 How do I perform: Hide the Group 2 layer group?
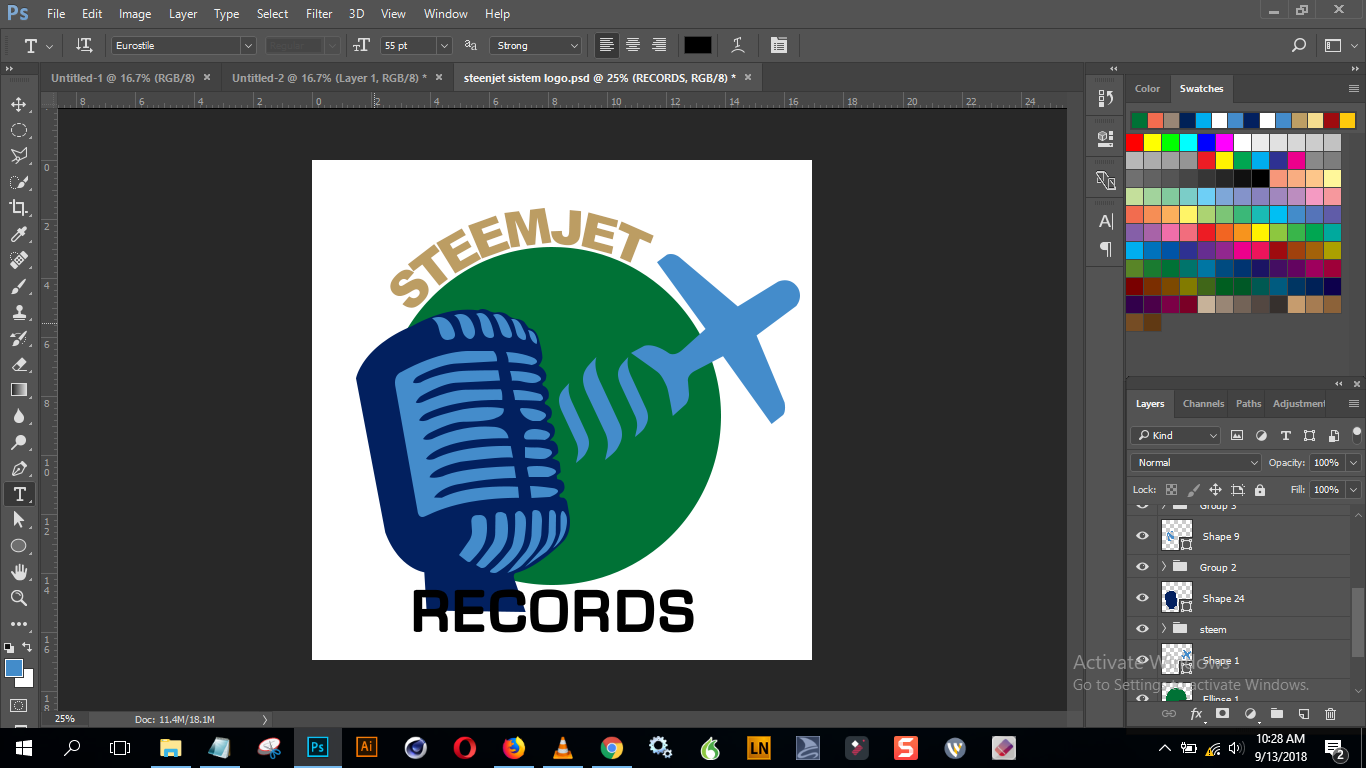click(1142, 567)
